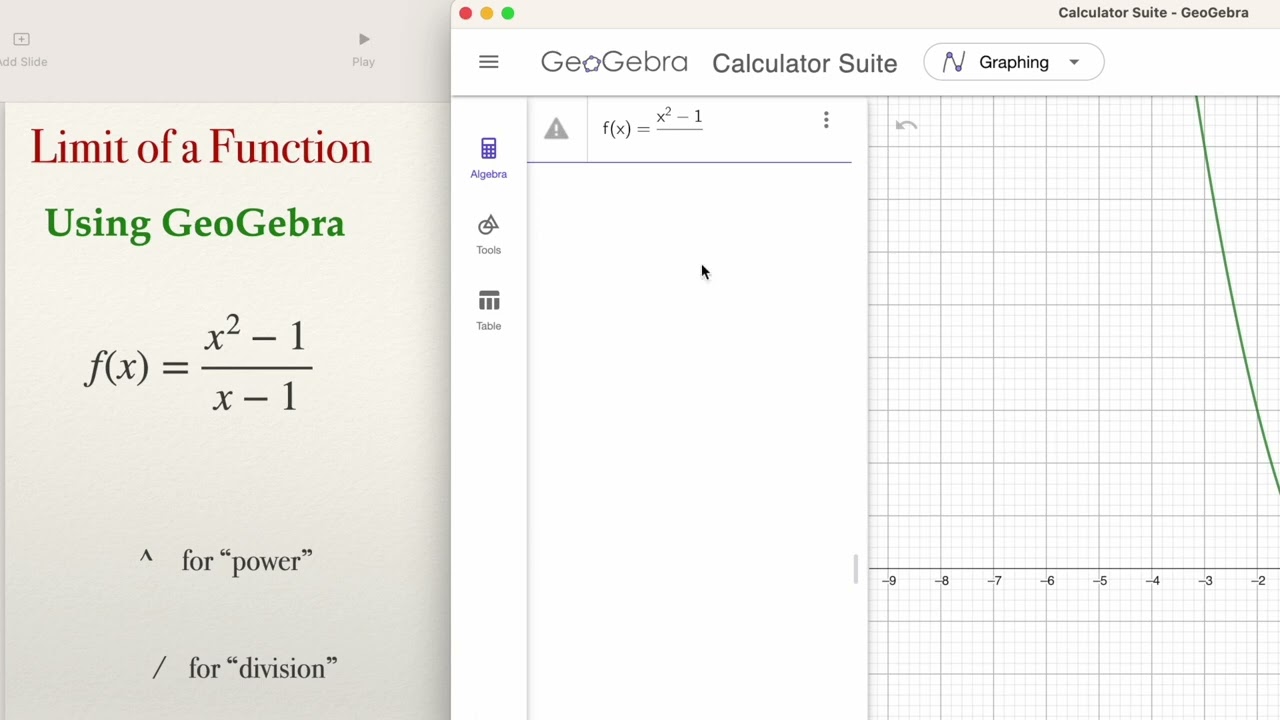Click Add Slide in the Keynote window
Screen dimensions: 1280x720
22,49
